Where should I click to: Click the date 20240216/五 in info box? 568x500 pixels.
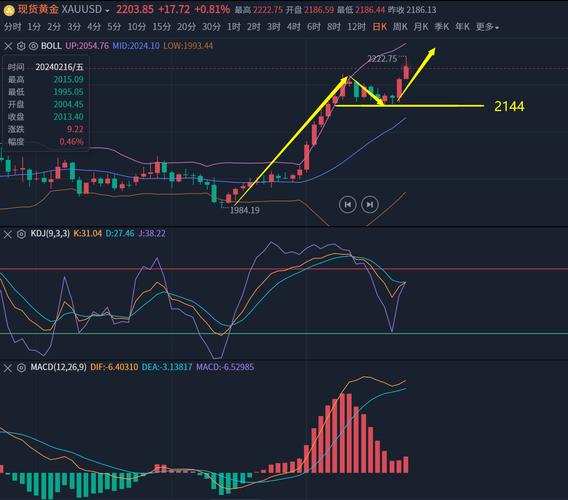pos(59,67)
